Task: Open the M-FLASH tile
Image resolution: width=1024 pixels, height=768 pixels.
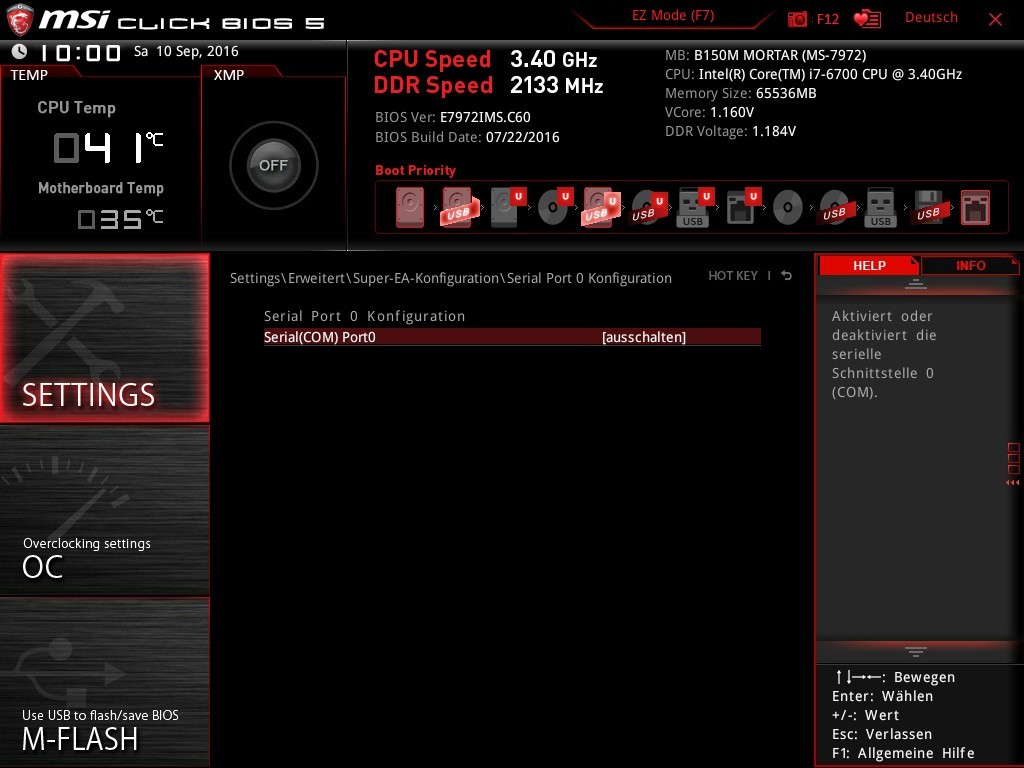Action: tap(105, 682)
